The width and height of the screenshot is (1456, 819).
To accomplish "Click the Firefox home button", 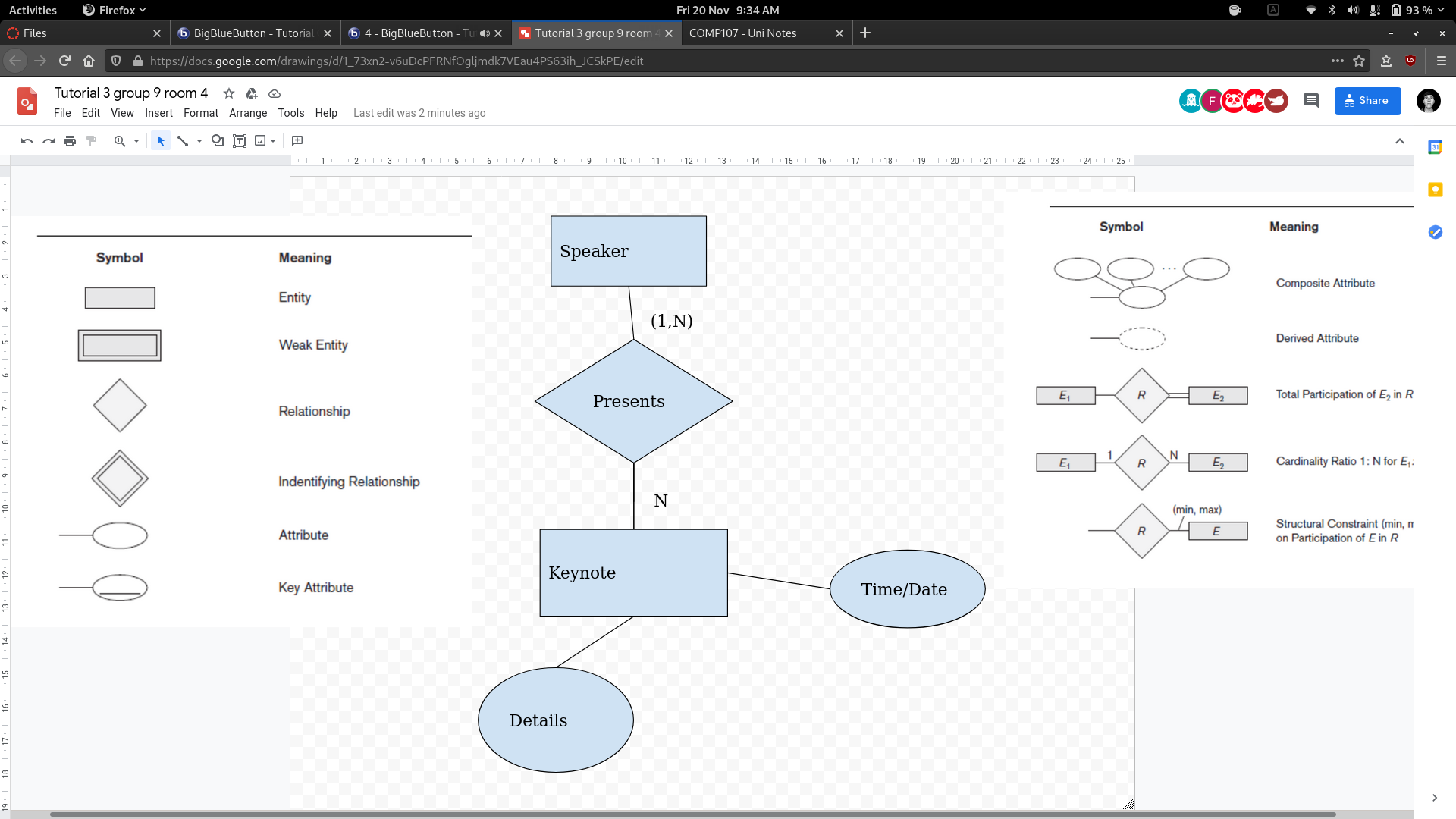I will point(89,61).
